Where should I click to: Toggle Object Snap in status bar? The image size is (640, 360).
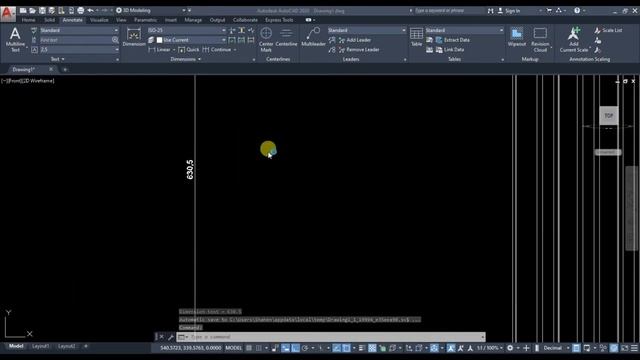(346, 348)
